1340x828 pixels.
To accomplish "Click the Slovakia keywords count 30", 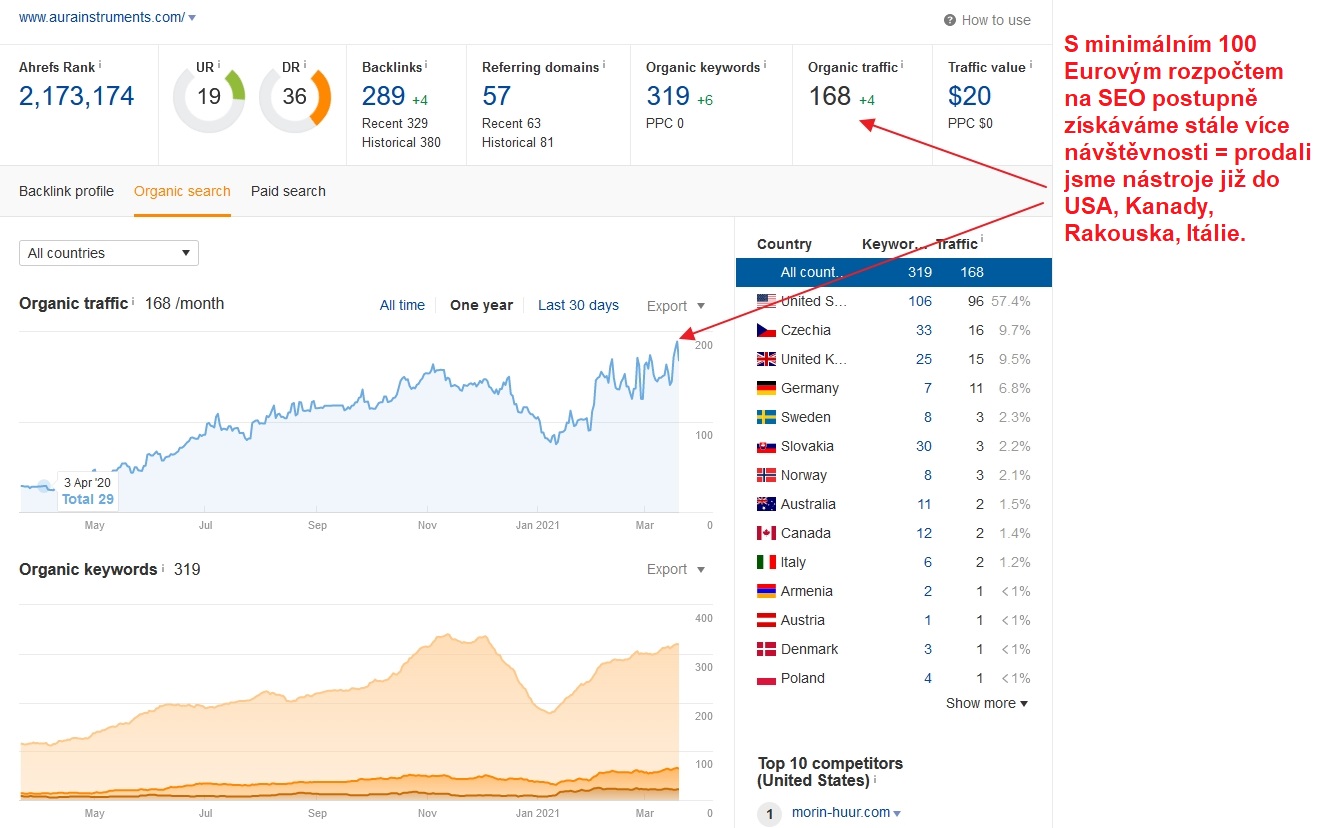I will pyautogui.click(x=924, y=446).
